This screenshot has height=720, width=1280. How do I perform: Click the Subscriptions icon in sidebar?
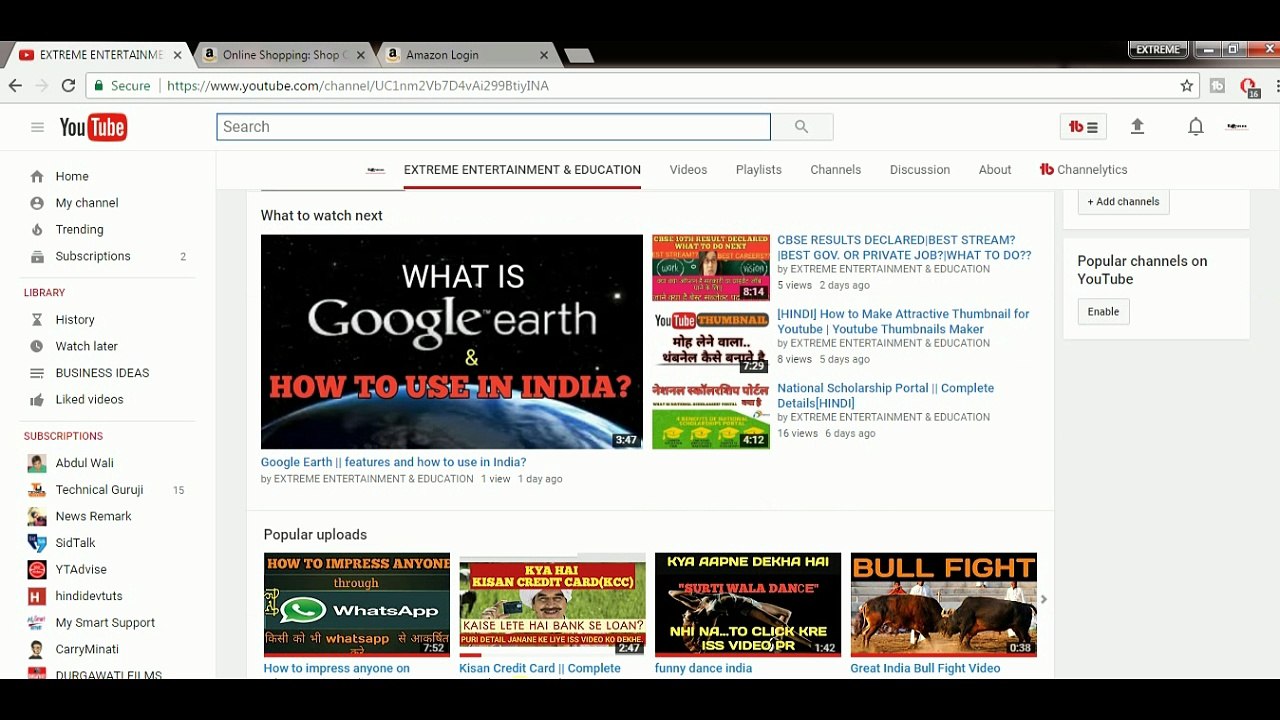37,256
